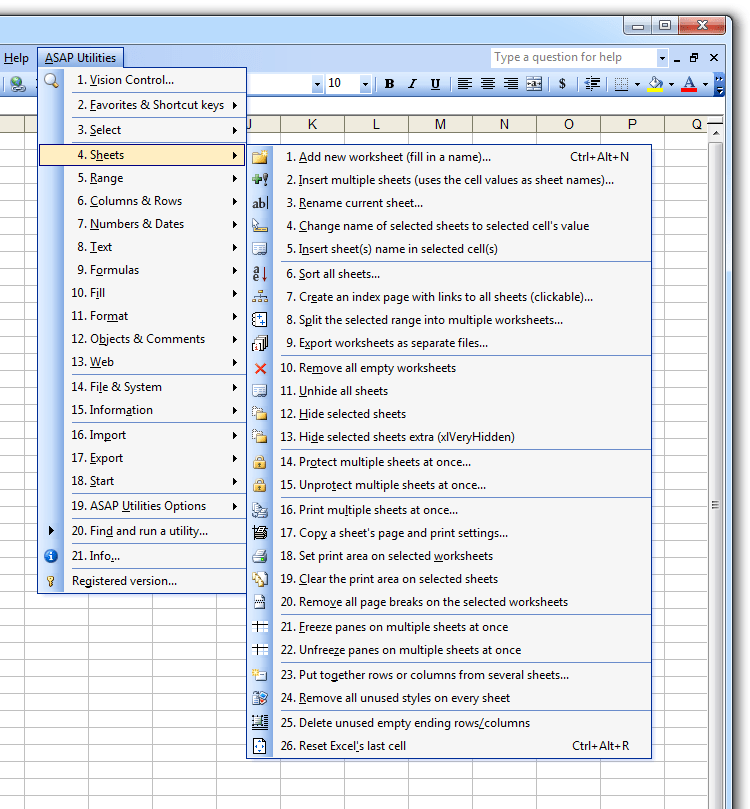Viewport: 750px width, 809px height.
Task: Open the font size dropdown arrow
Action: pos(365,84)
